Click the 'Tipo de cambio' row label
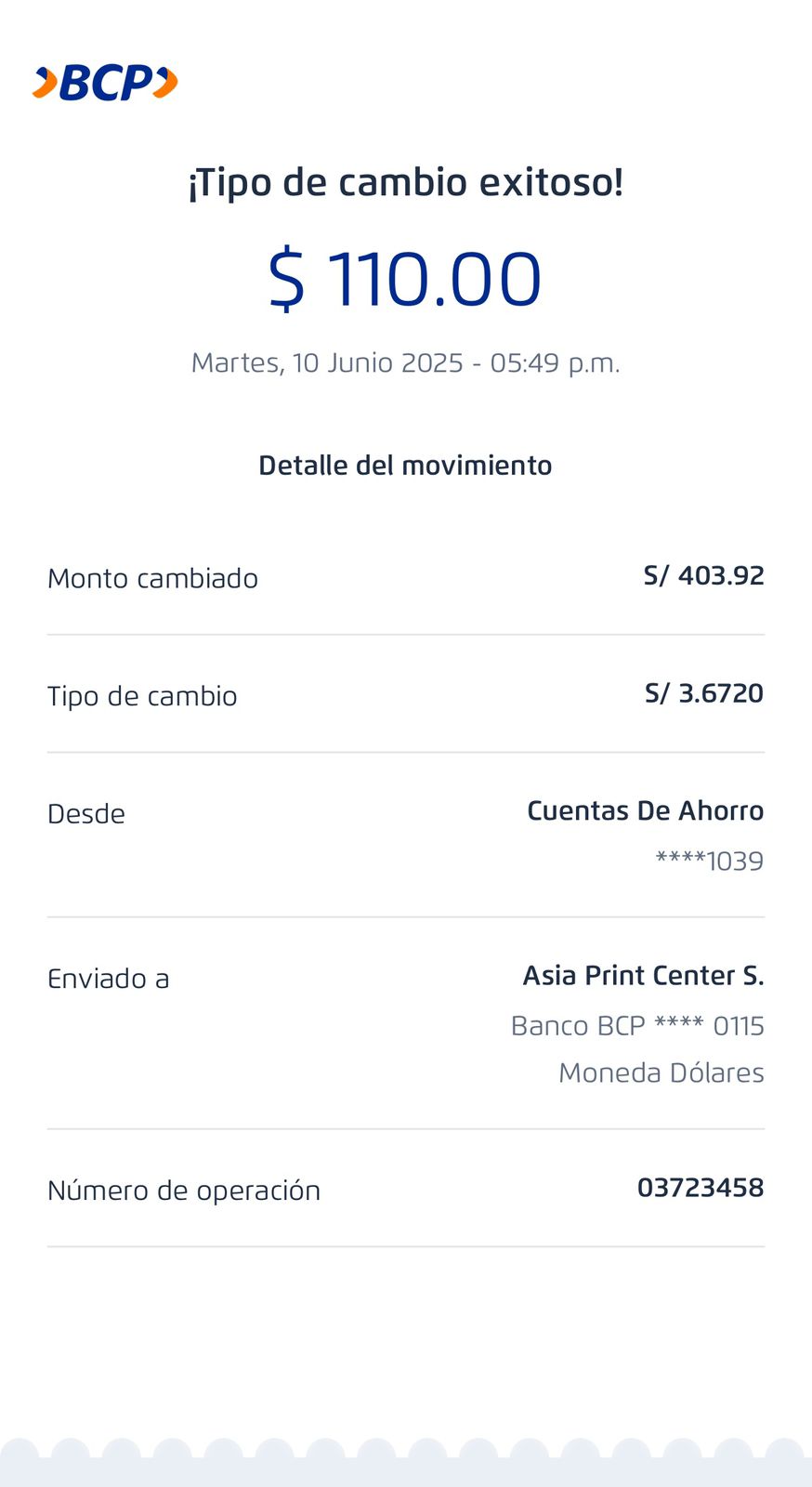 142,696
